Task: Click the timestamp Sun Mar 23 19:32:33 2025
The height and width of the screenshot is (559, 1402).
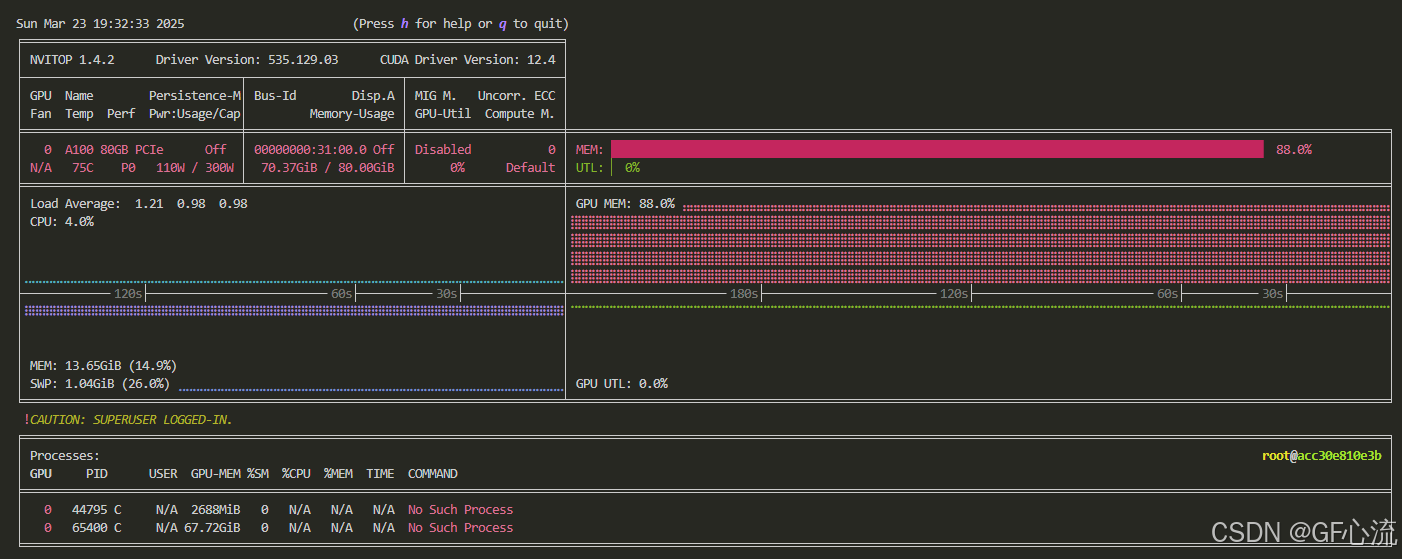Action: pyautogui.click(x=100, y=23)
